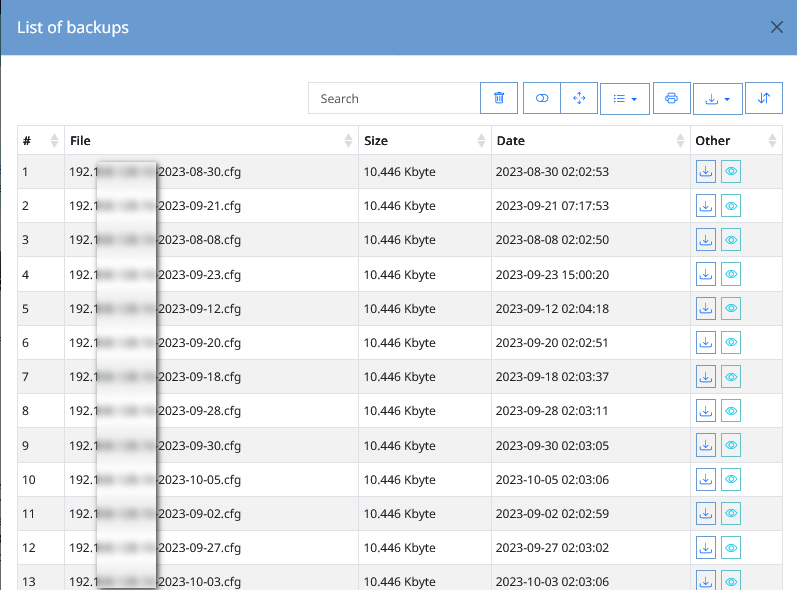Open the columns list dropdown
The height and width of the screenshot is (590, 797).
[625, 99]
